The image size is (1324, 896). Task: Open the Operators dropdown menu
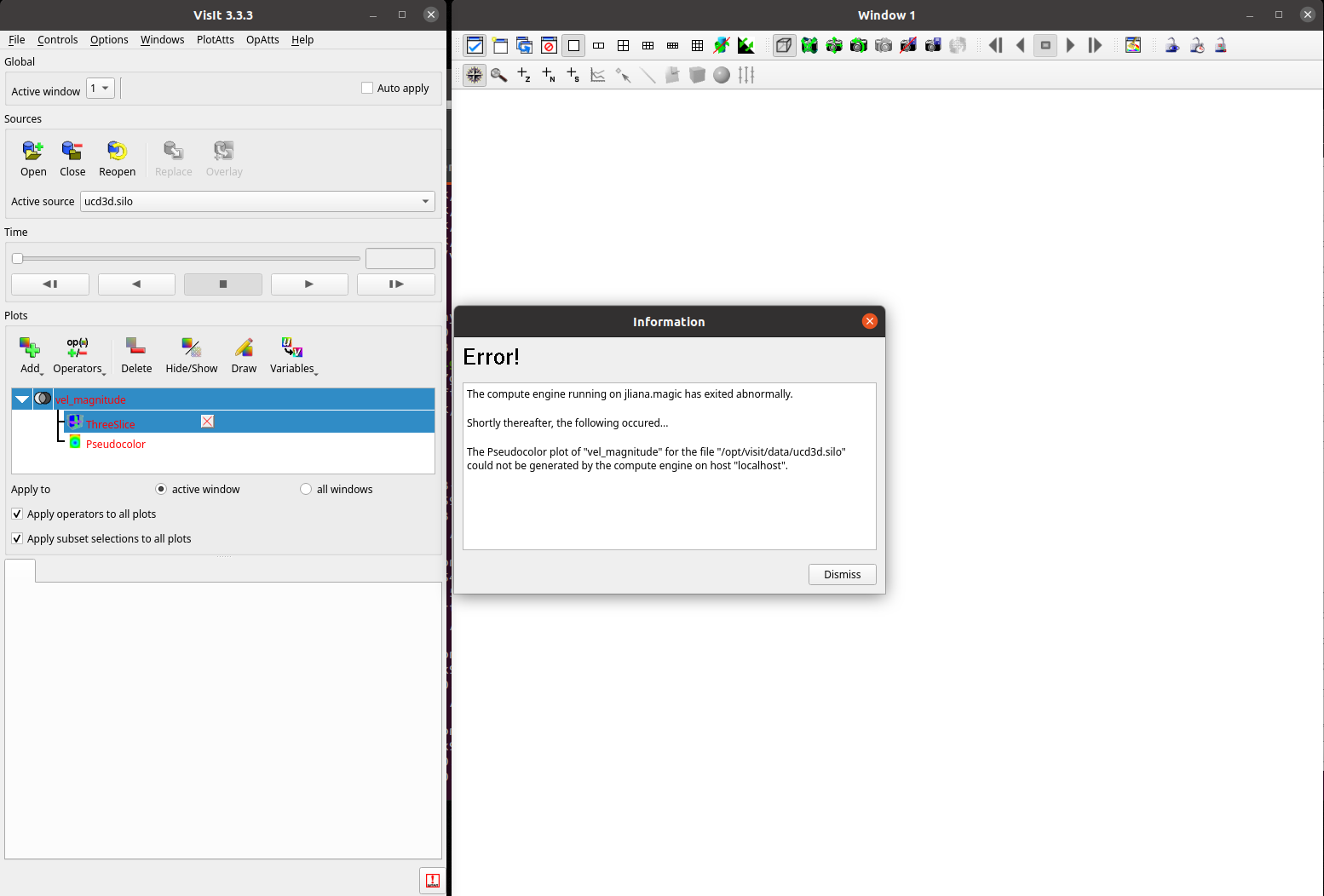click(x=78, y=355)
